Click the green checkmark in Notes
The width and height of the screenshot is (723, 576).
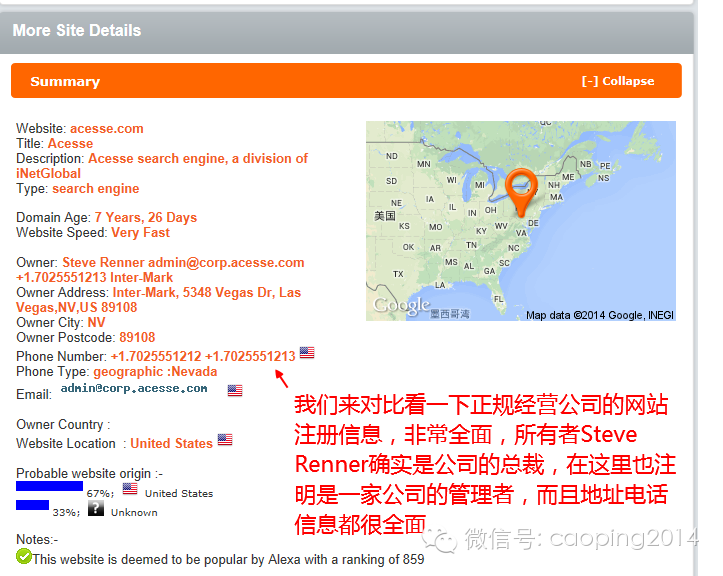pos(24,556)
